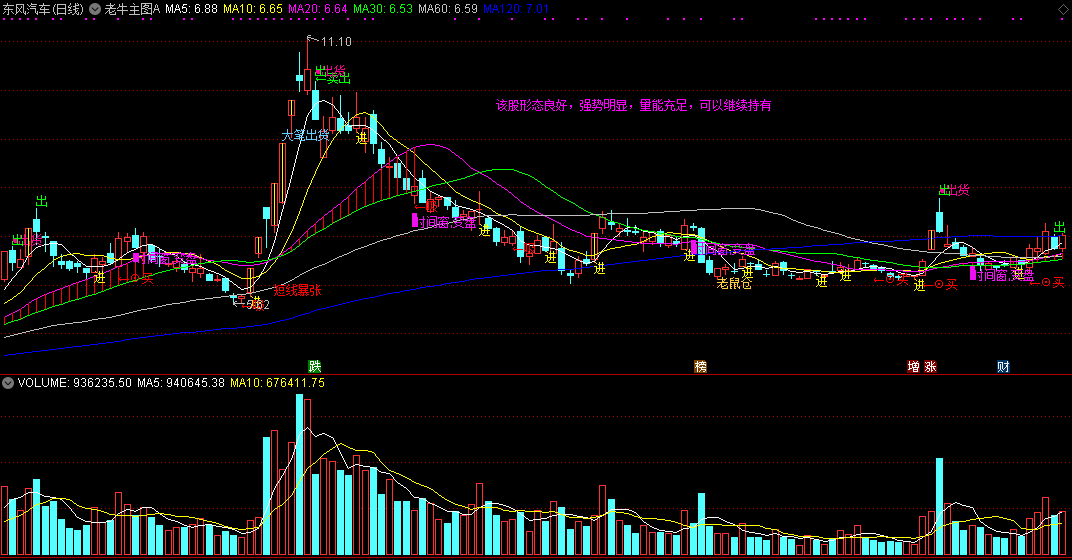Click the green MA30: 6.53 value
Image resolution: width=1072 pixels, height=560 pixels.
click(383, 9)
